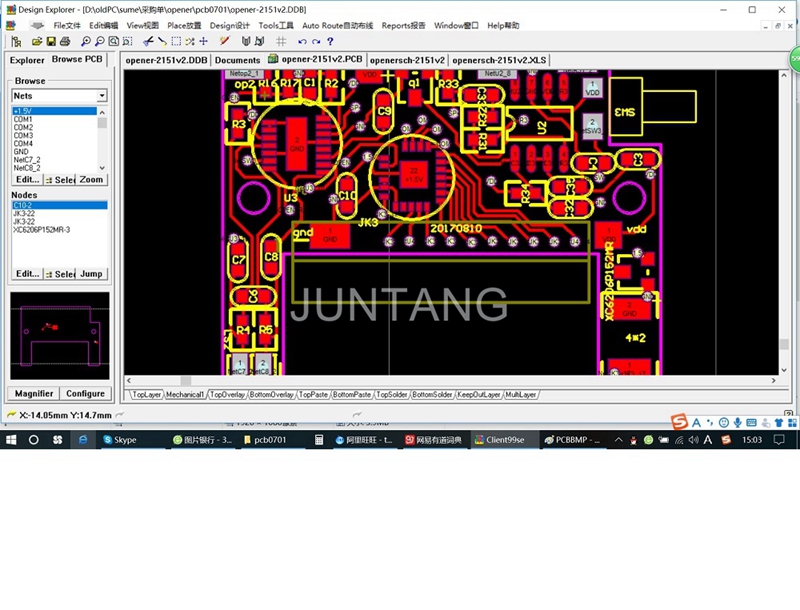The width and height of the screenshot is (800, 610).
Task: Click the Sogou emoticon face icon
Action: tap(723, 422)
